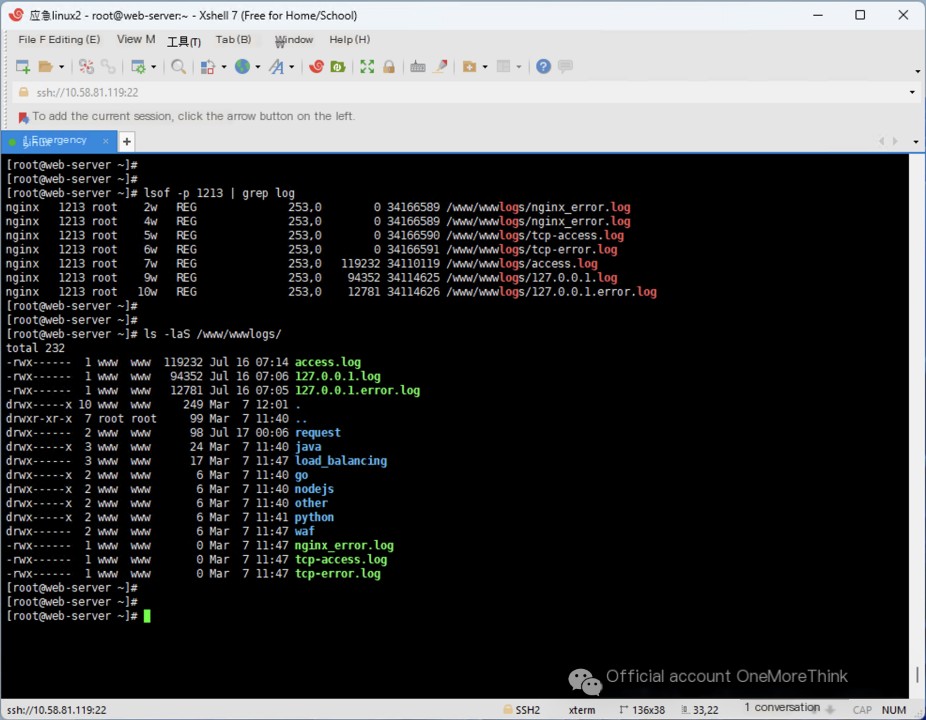Click the nodejs directory name

(x=314, y=489)
